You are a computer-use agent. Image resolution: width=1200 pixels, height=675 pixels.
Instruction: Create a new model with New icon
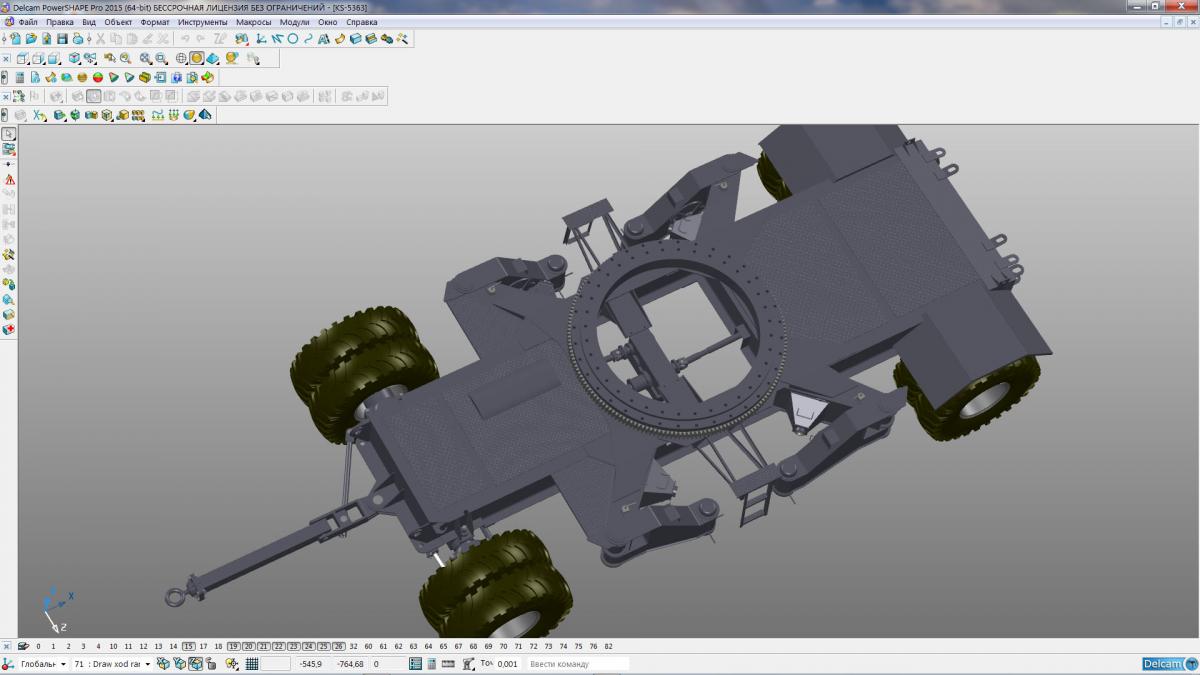15,38
